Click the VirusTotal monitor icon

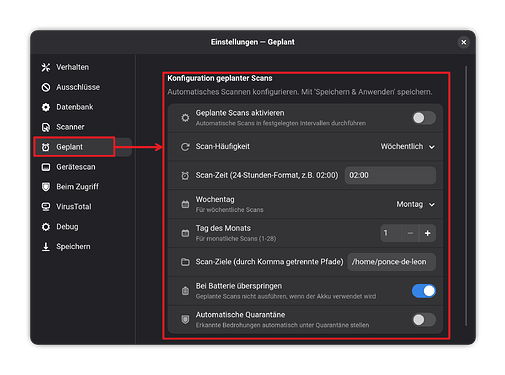(46, 207)
